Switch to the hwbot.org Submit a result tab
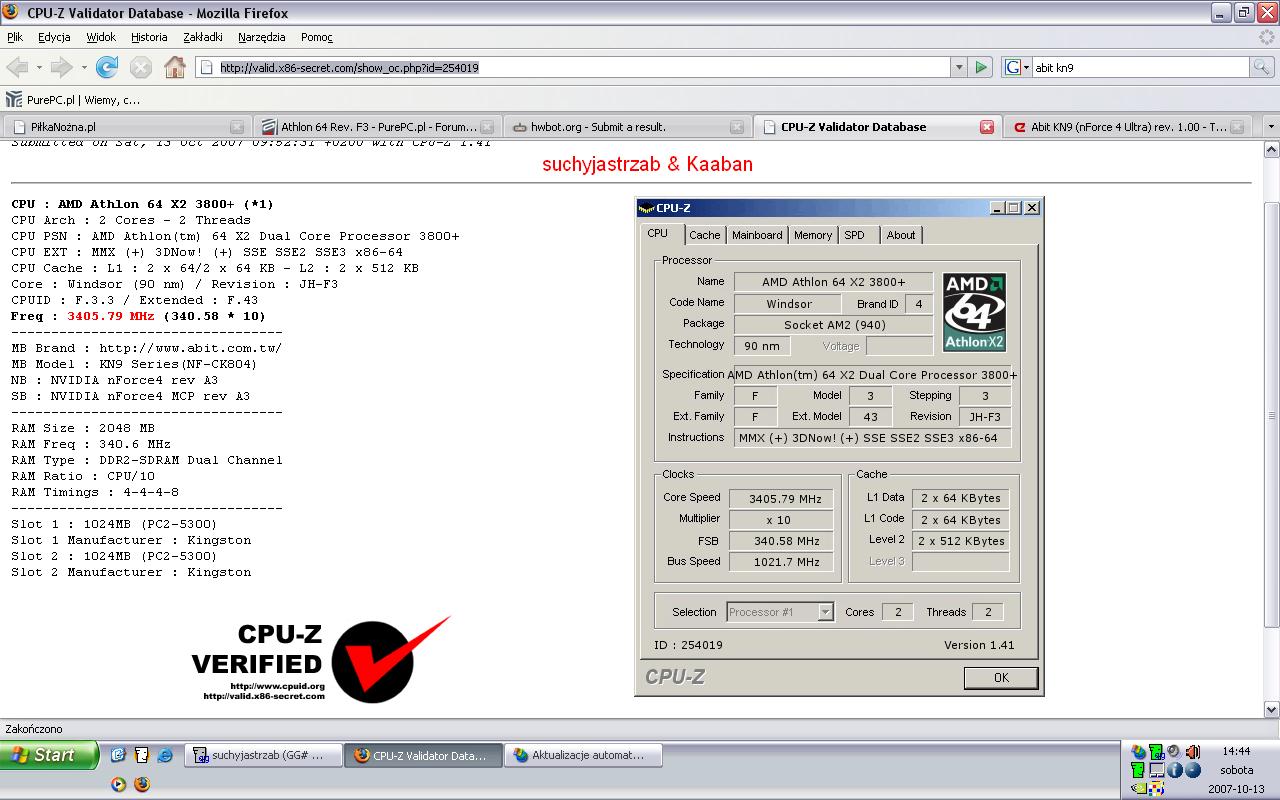 point(627,127)
